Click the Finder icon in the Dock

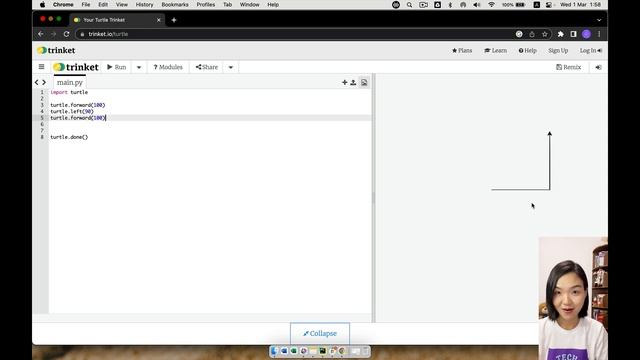[x=274, y=351]
